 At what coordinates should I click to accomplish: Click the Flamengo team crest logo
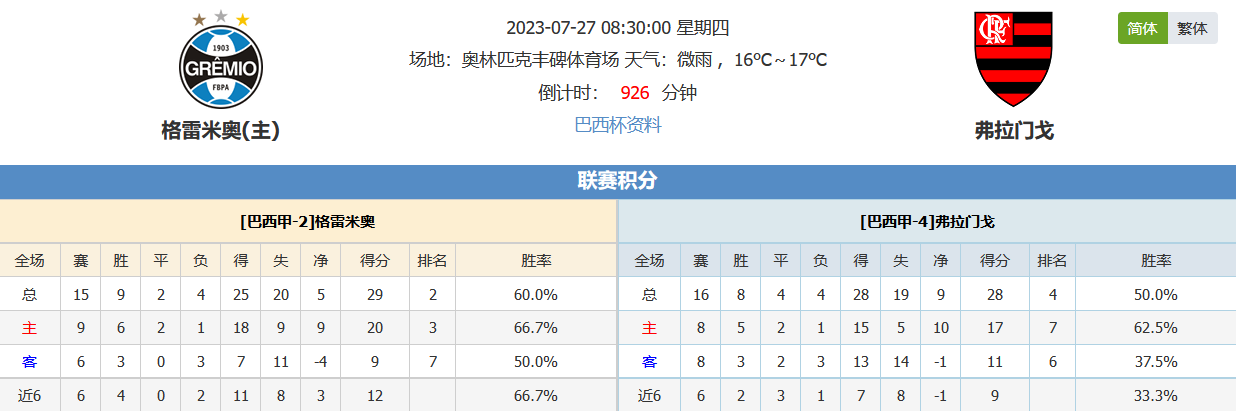[x=1014, y=59]
